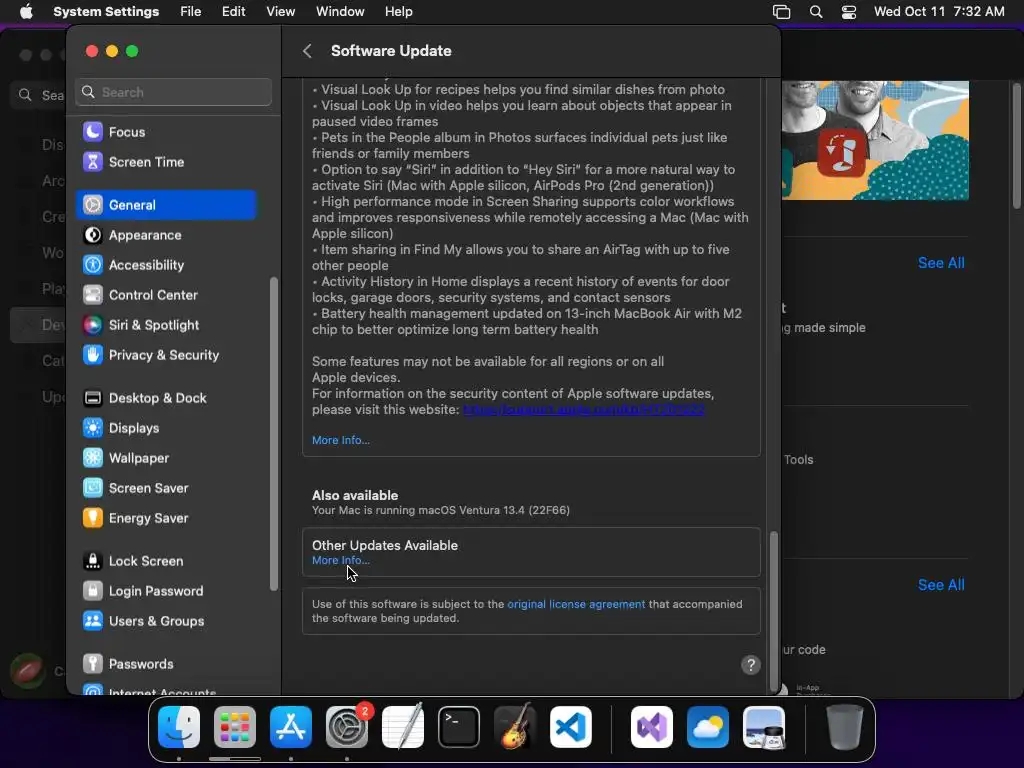Click the App Store featured banner image
This screenshot has height=768, width=1024.
tap(875, 140)
